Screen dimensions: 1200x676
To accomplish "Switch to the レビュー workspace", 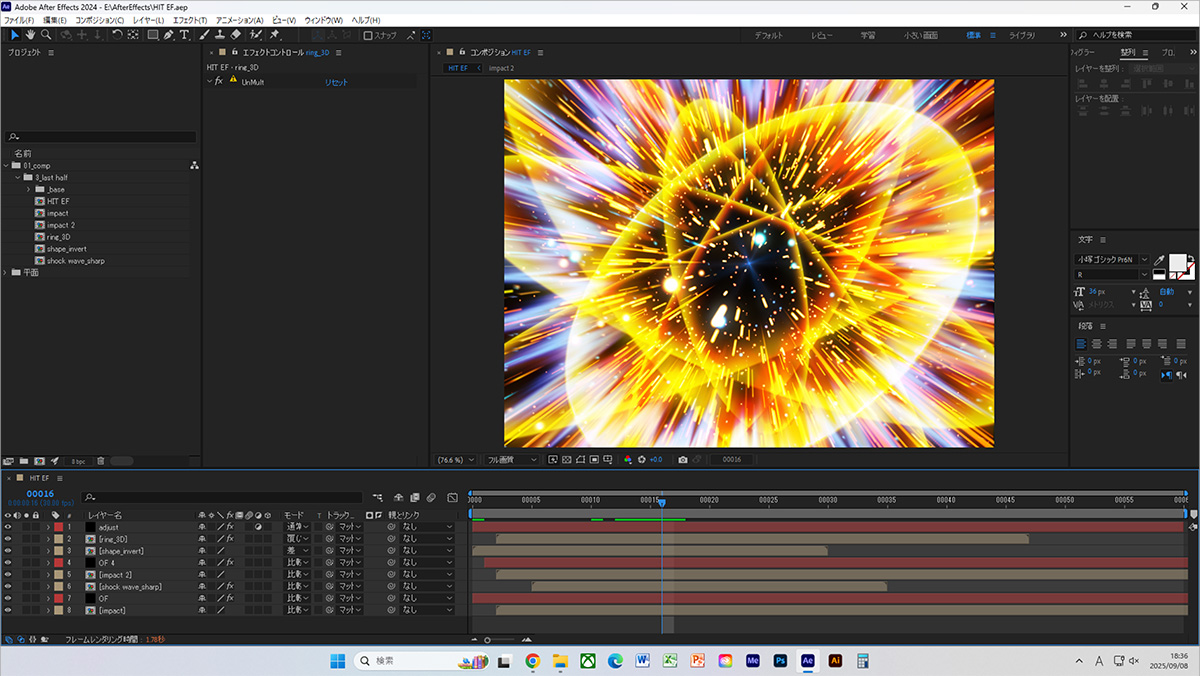I will pos(821,35).
